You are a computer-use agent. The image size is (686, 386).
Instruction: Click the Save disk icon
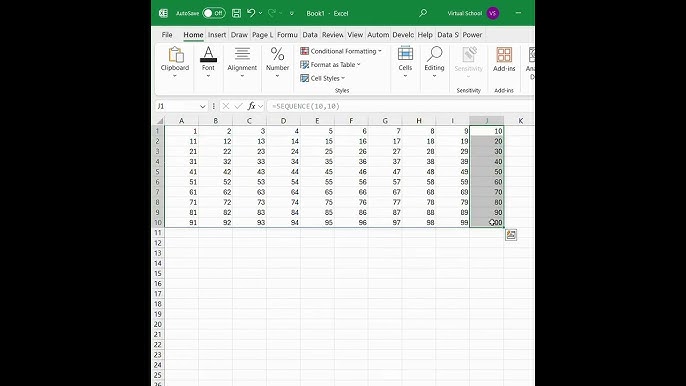coord(236,13)
